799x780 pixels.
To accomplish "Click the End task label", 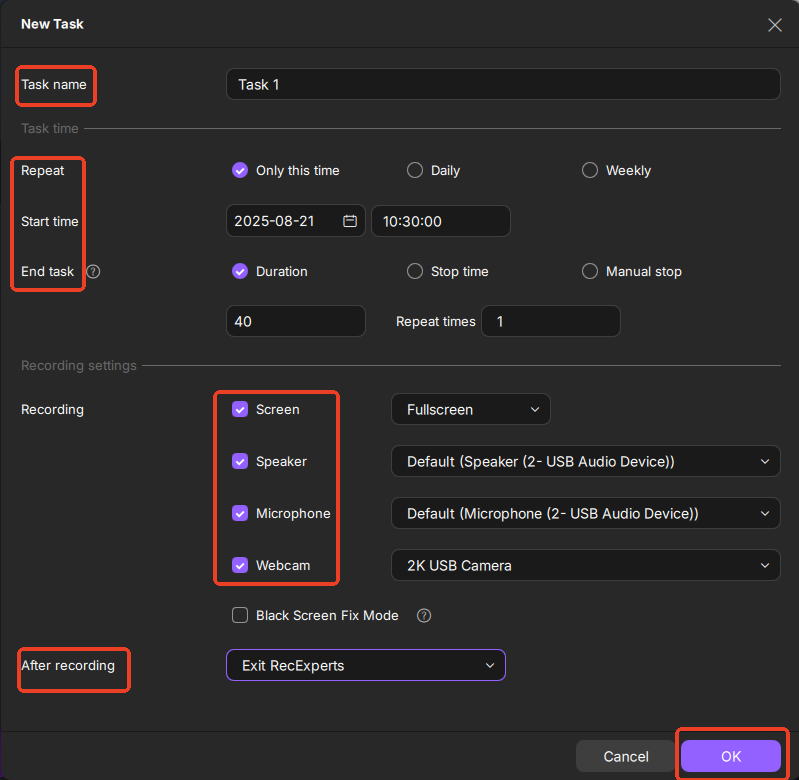I will click(47, 272).
